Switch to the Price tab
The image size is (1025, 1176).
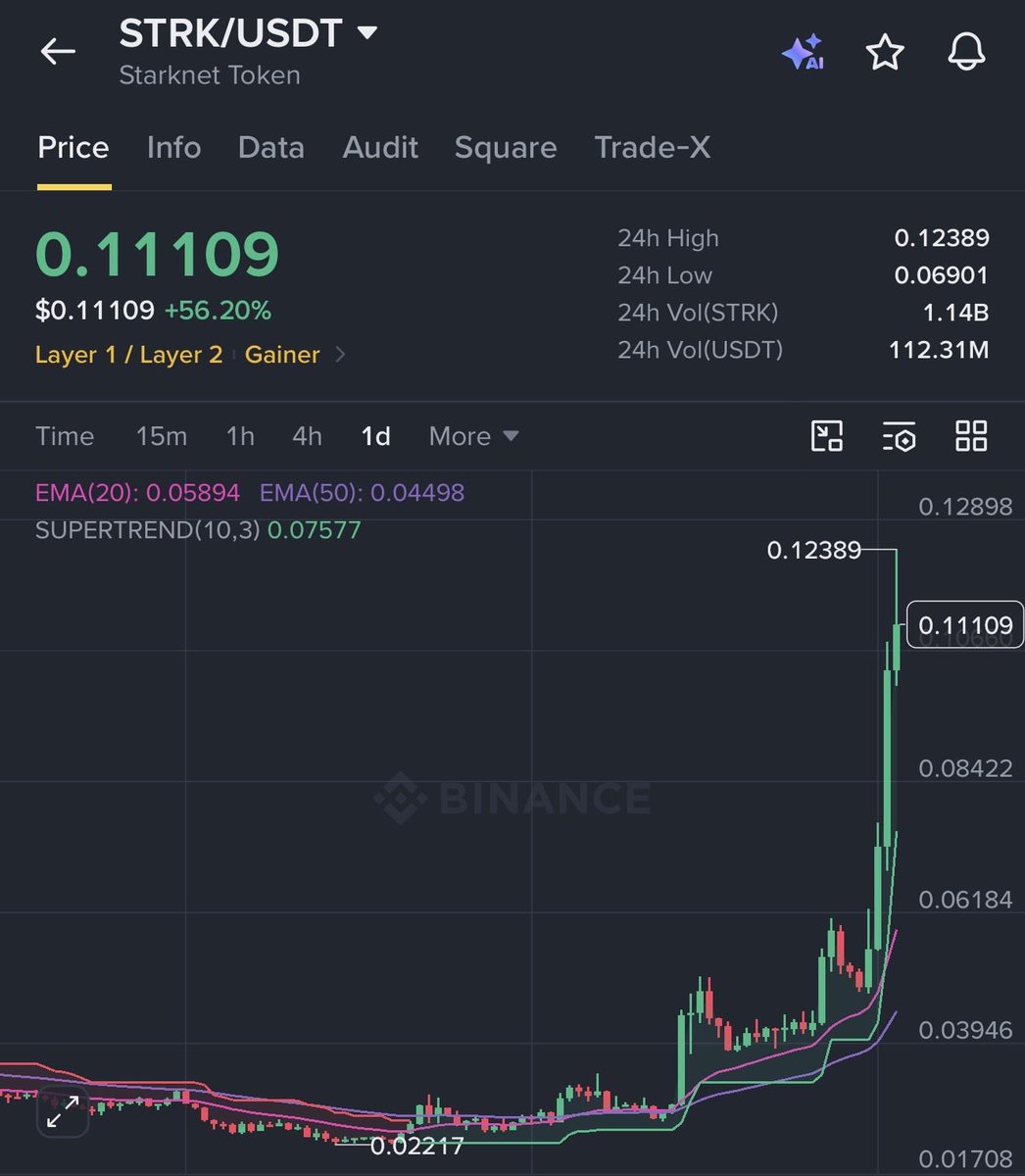[73, 148]
